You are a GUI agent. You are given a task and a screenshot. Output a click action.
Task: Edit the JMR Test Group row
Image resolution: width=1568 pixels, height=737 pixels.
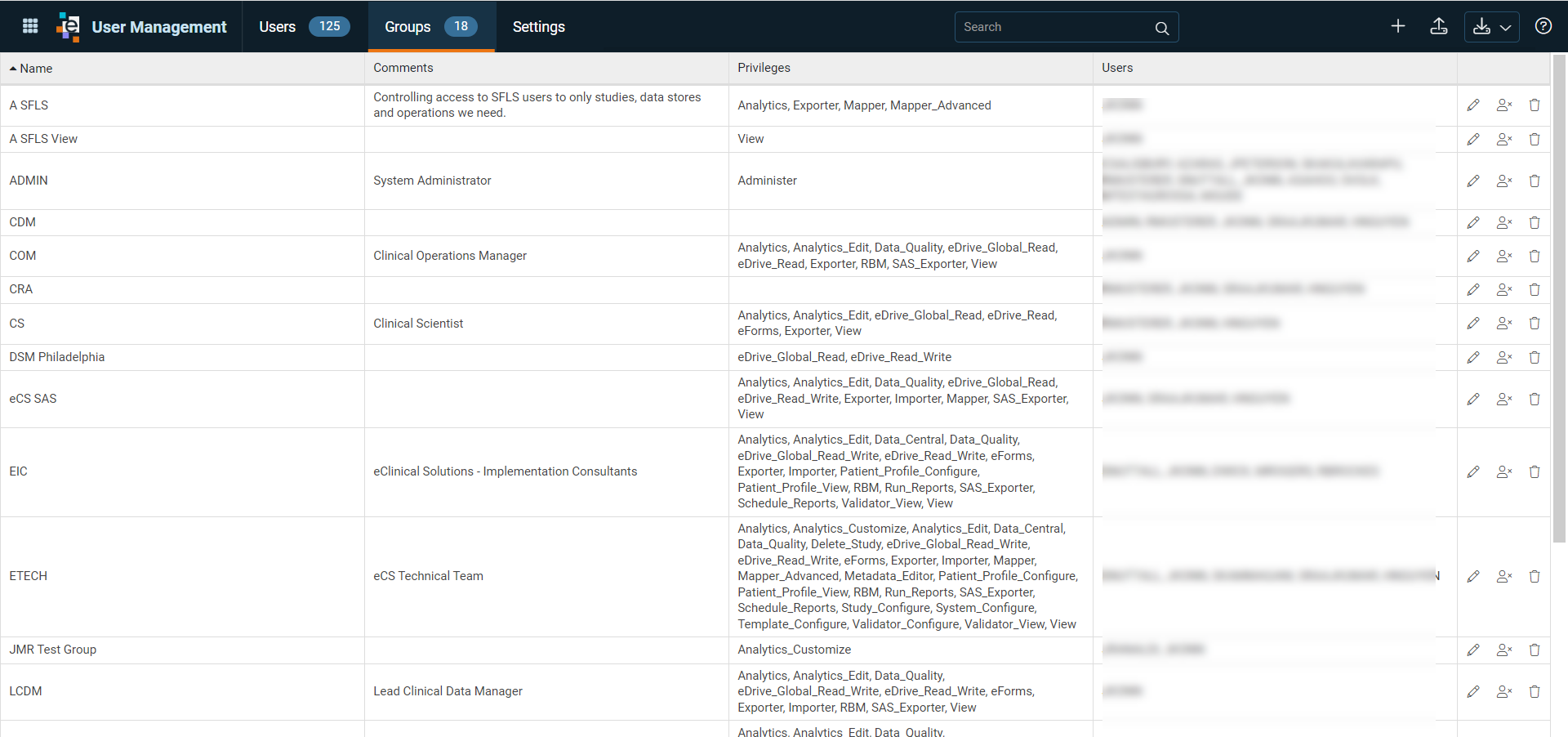(1473, 650)
